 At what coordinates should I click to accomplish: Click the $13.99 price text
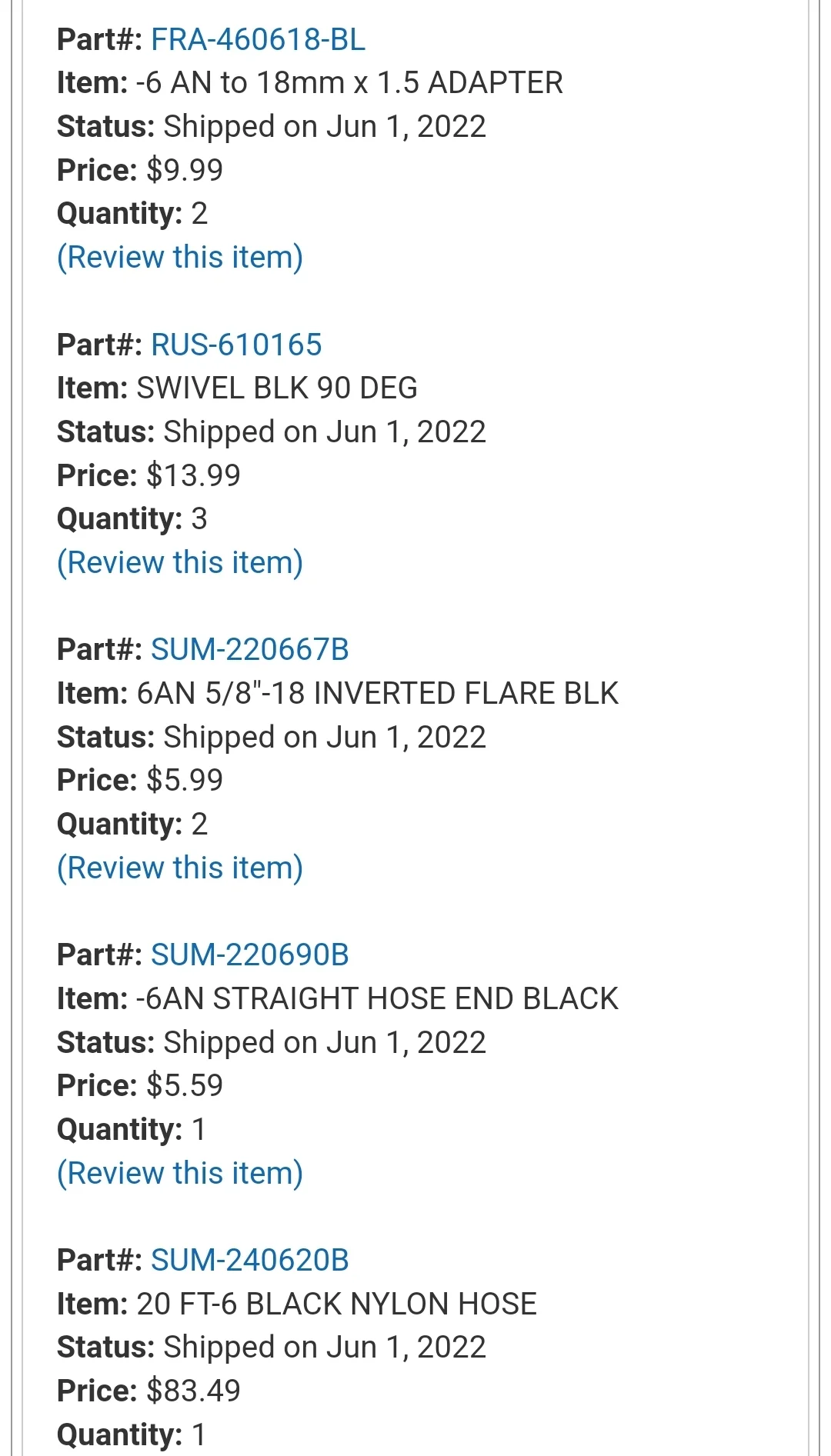pyautogui.click(x=193, y=476)
